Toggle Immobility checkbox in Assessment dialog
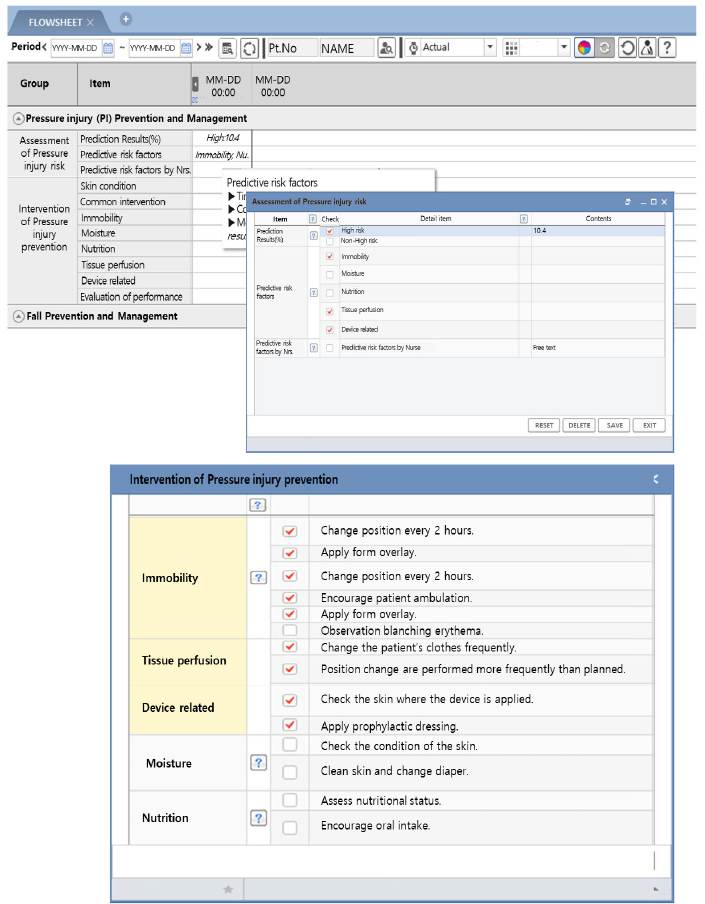 [x=330, y=257]
